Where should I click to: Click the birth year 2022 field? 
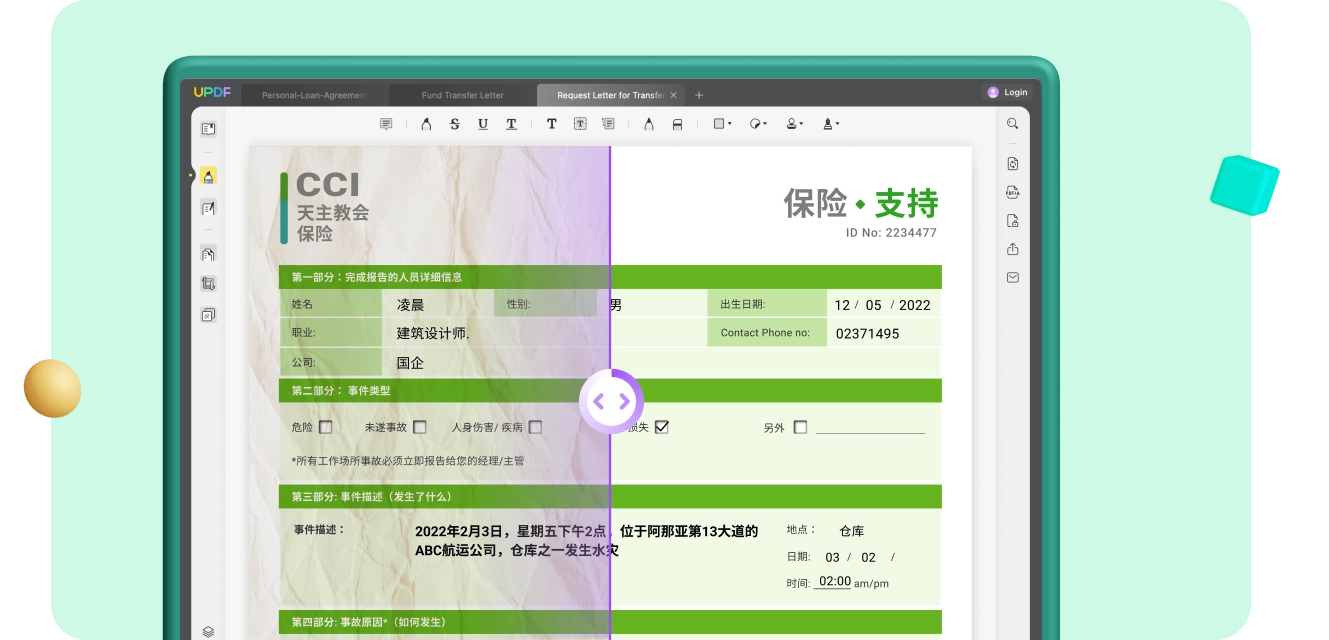[x=914, y=305]
